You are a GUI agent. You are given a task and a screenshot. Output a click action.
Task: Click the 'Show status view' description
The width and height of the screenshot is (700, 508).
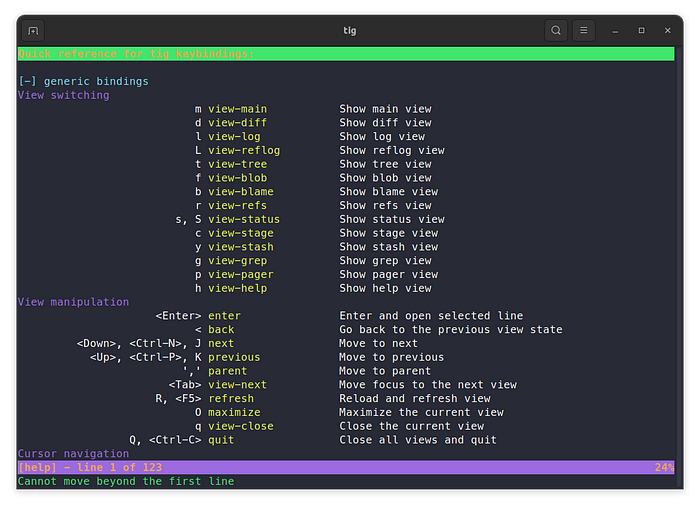(x=392, y=219)
